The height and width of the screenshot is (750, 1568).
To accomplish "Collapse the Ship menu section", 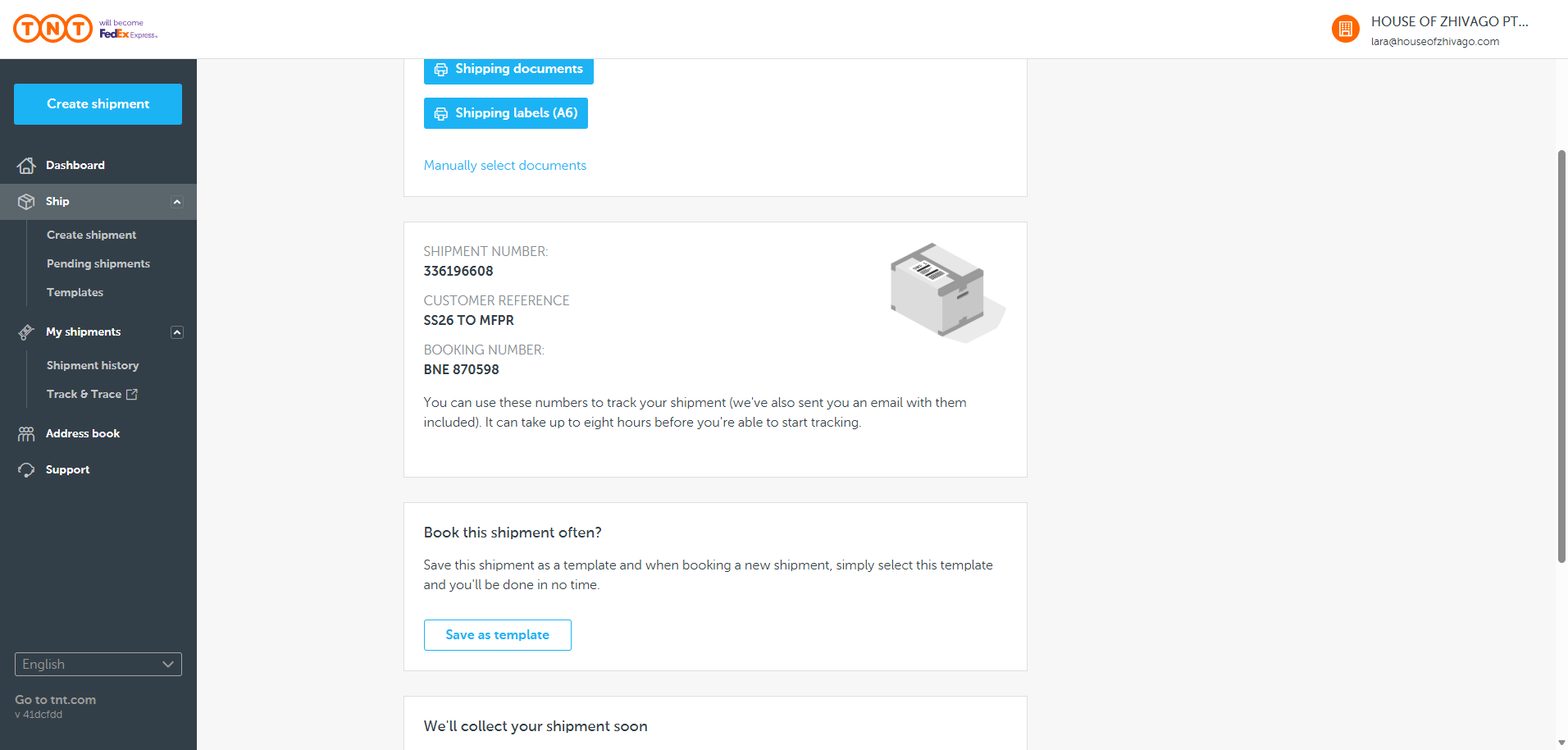I will (x=177, y=202).
